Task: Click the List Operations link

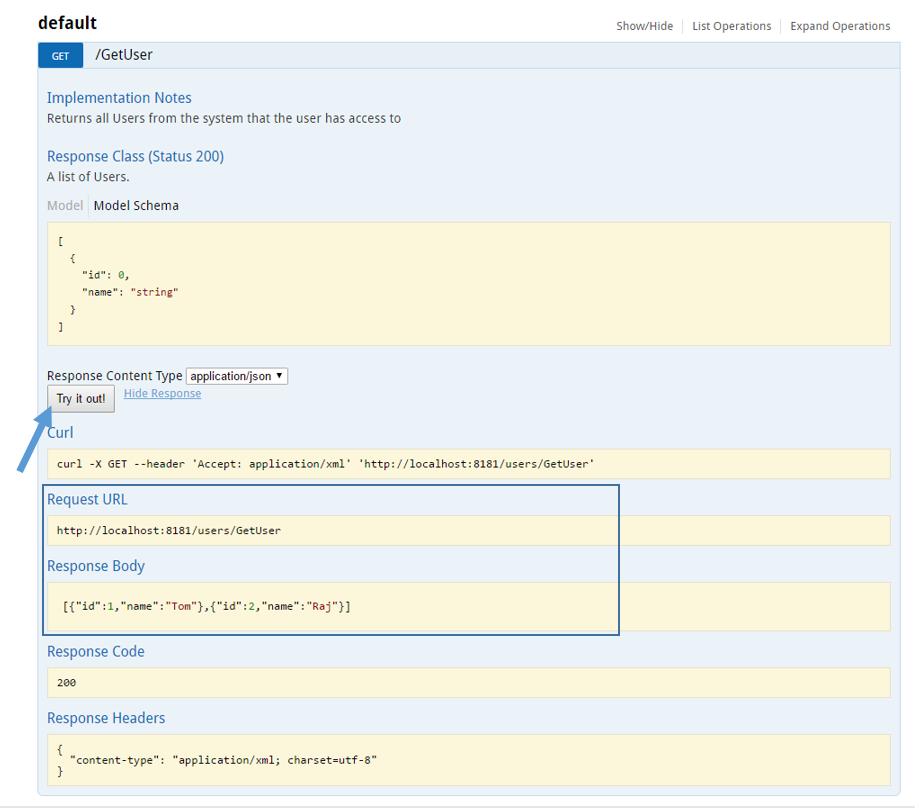Action: tap(731, 26)
